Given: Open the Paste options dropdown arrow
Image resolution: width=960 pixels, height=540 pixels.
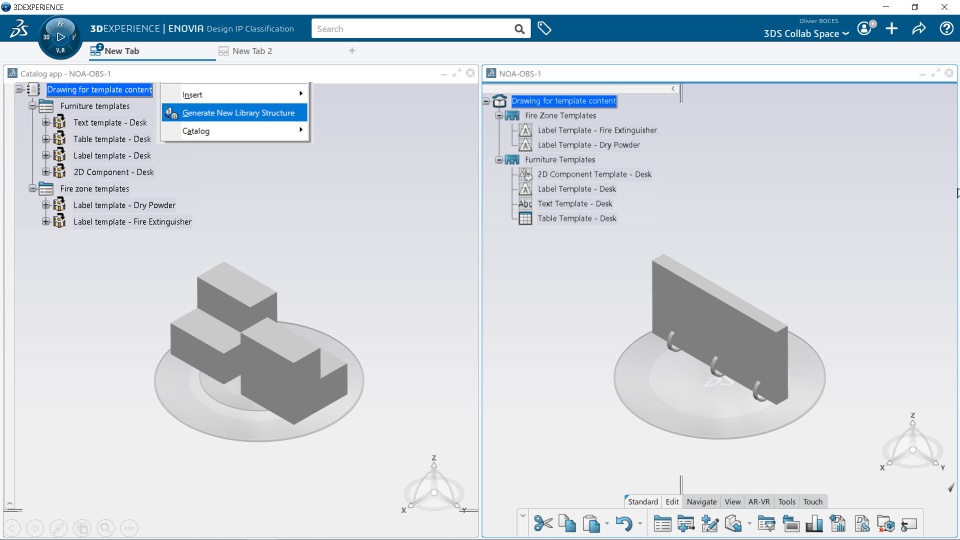Looking at the screenshot, I should click(607, 523).
